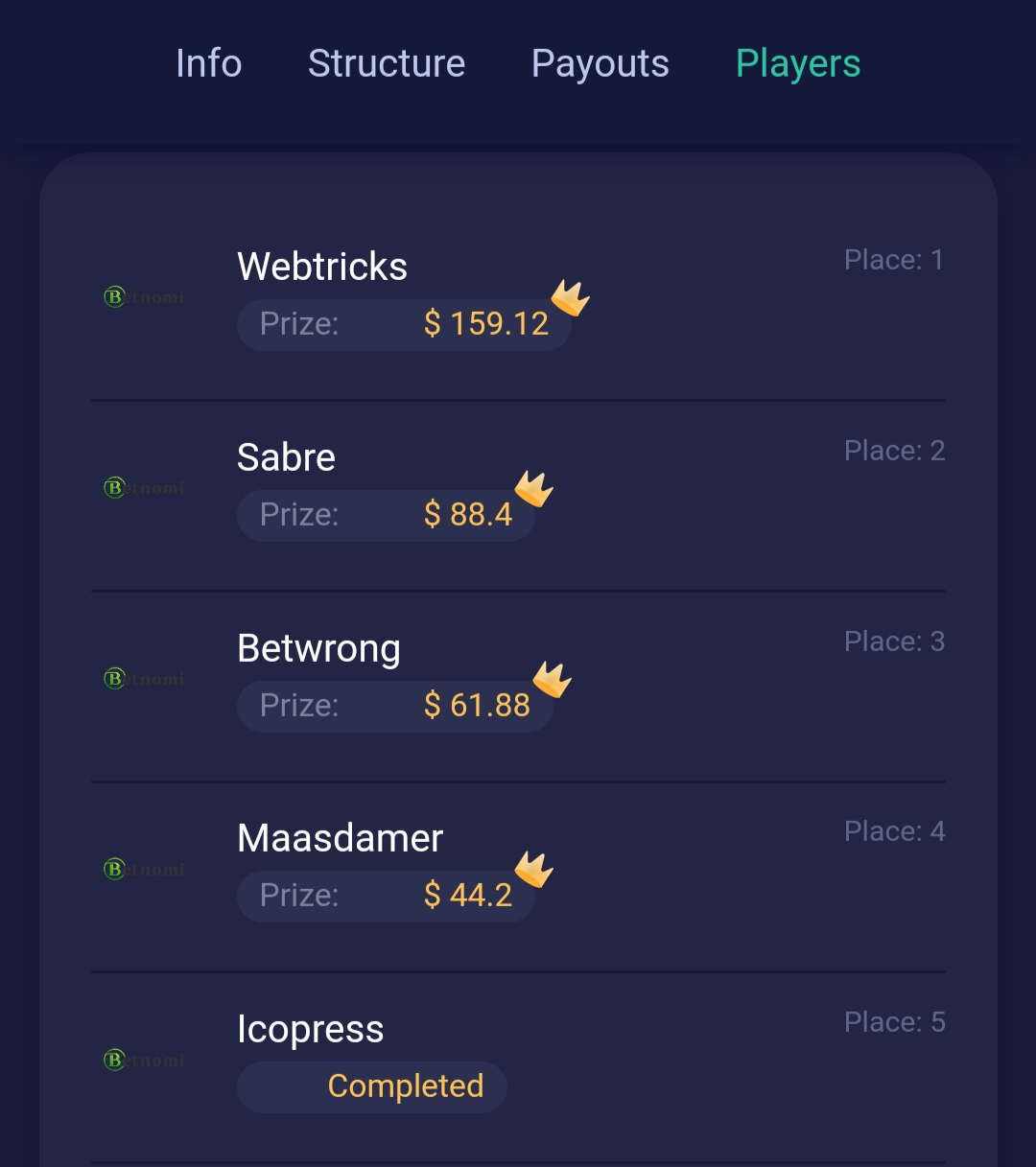
Task: Click the $ 159.12 prize pill
Action: (404, 324)
